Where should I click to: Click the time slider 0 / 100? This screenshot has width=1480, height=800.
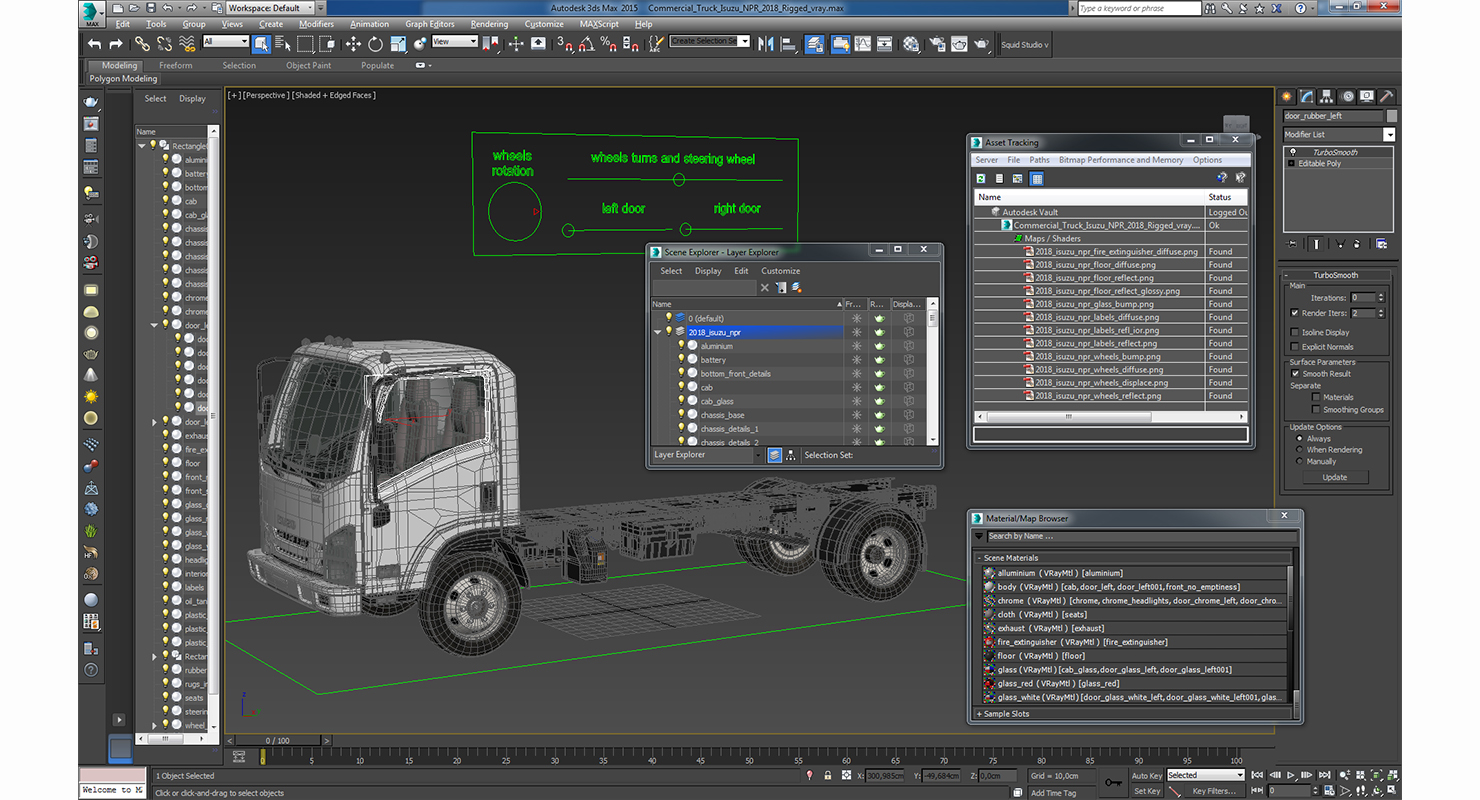click(277, 740)
